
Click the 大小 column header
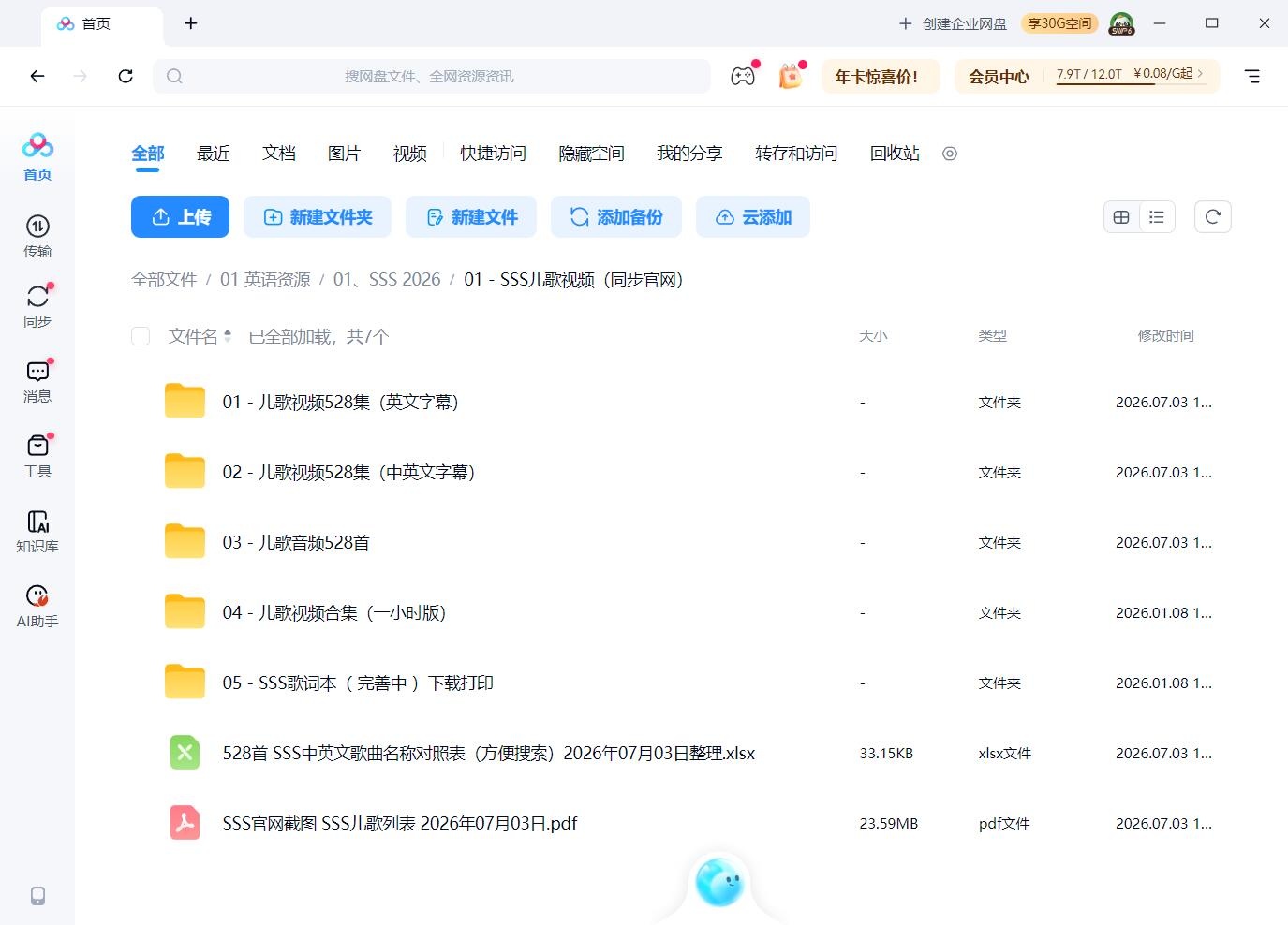pos(873,336)
